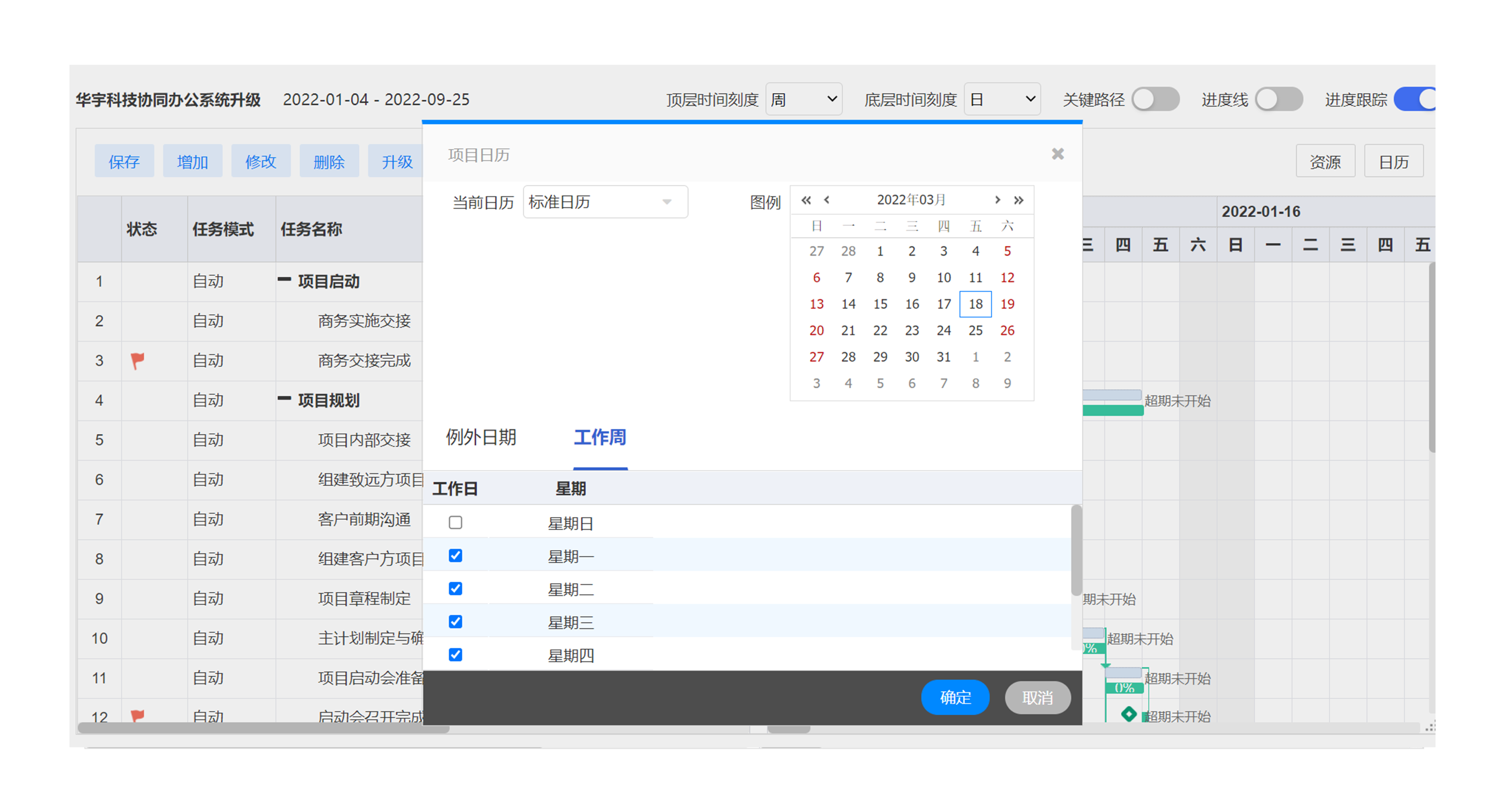Check the 星期日 workday checkbox

click(x=455, y=523)
